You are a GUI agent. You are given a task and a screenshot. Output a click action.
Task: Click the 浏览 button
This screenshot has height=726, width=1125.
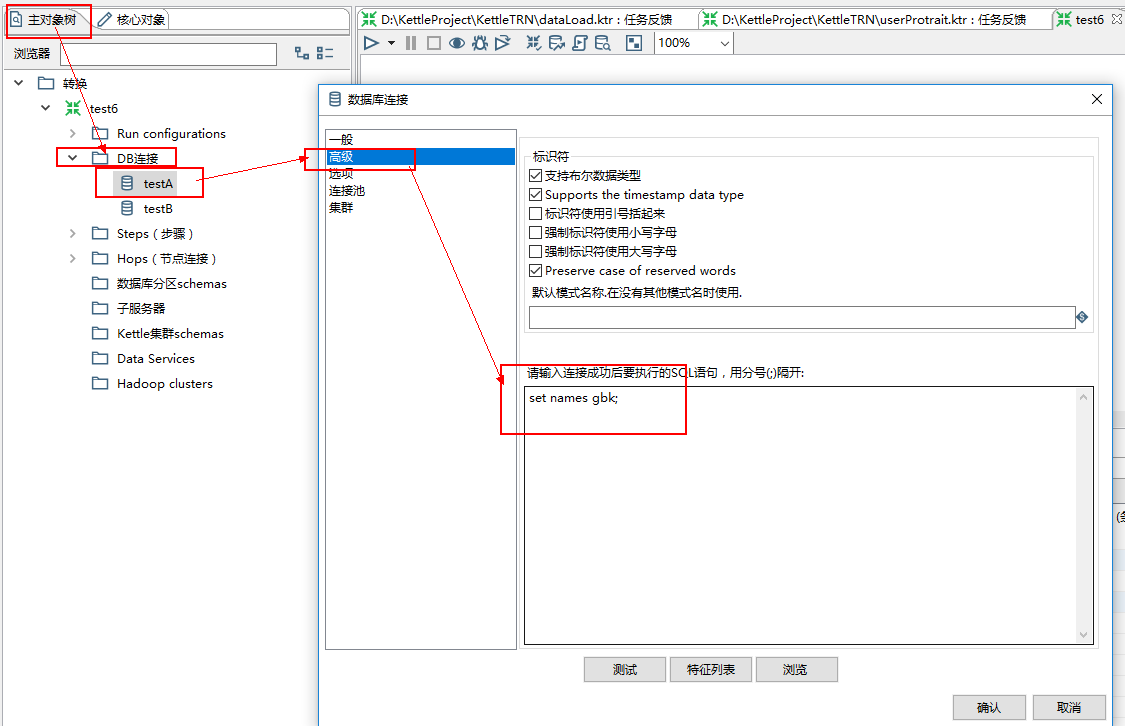pyautogui.click(x=796, y=669)
